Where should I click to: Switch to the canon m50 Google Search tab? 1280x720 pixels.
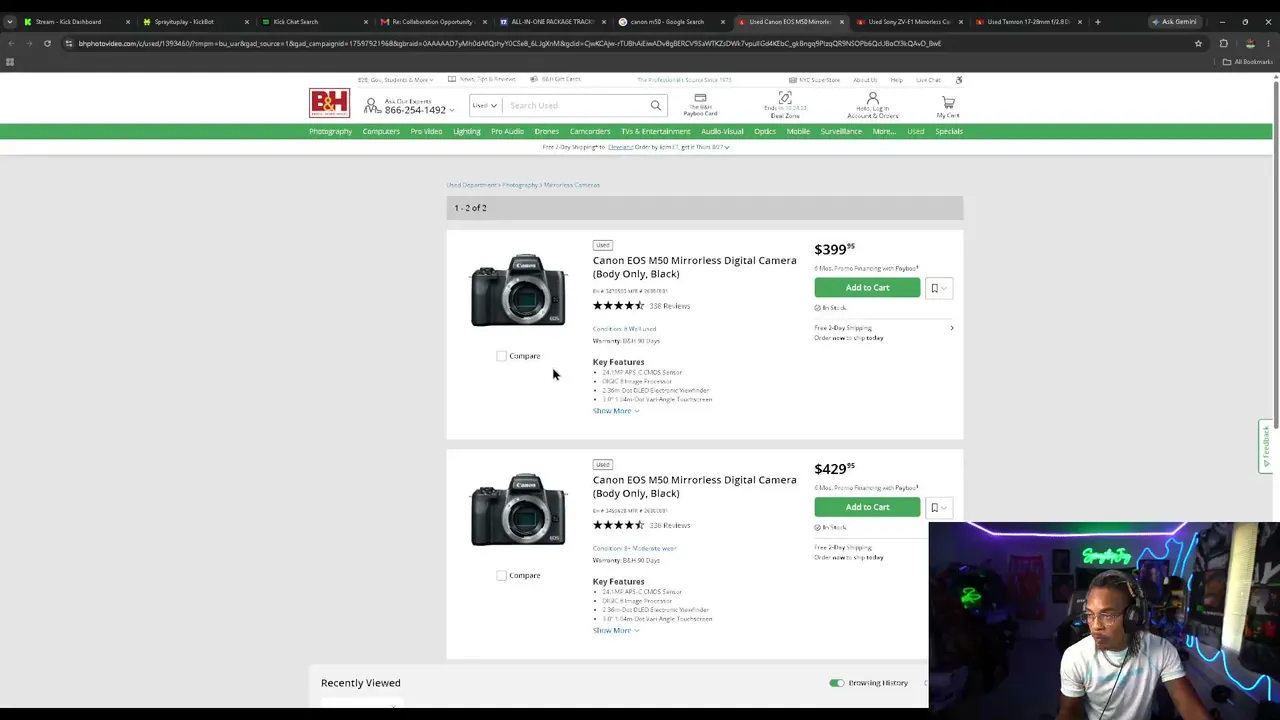(670, 21)
